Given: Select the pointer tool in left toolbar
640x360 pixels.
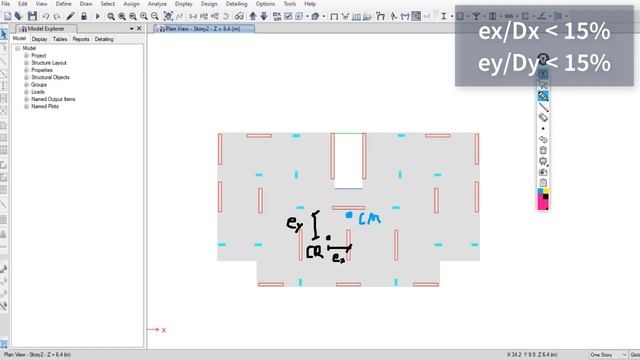Looking at the screenshot, I should click(4, 34).
